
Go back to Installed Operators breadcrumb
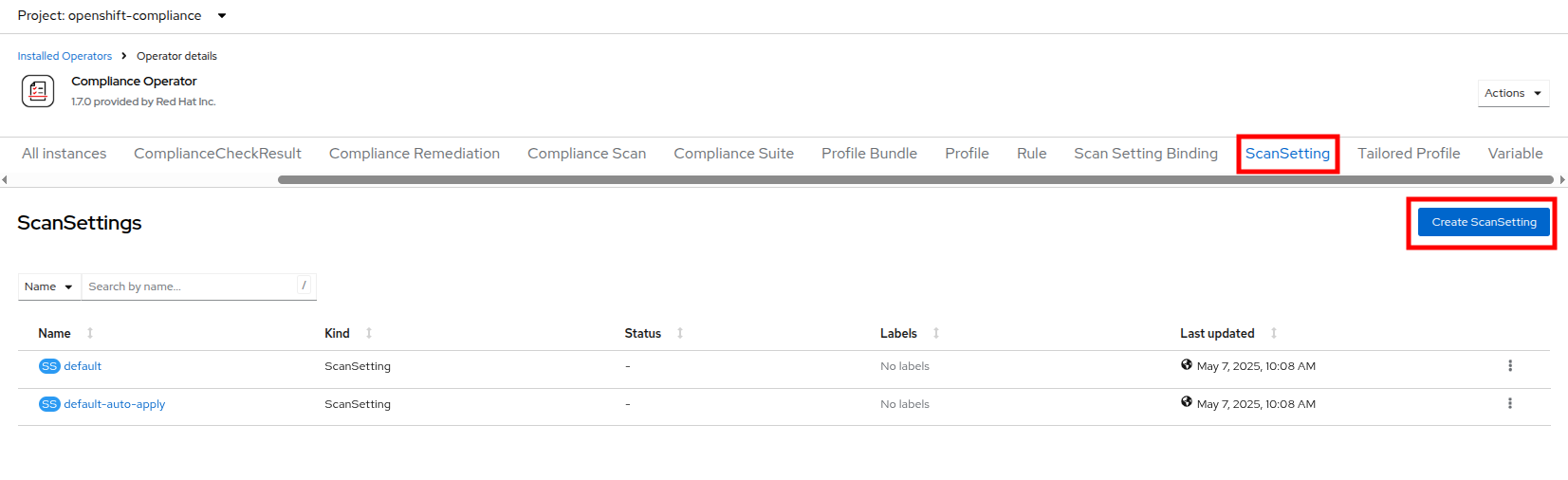(x=65, y=56)
